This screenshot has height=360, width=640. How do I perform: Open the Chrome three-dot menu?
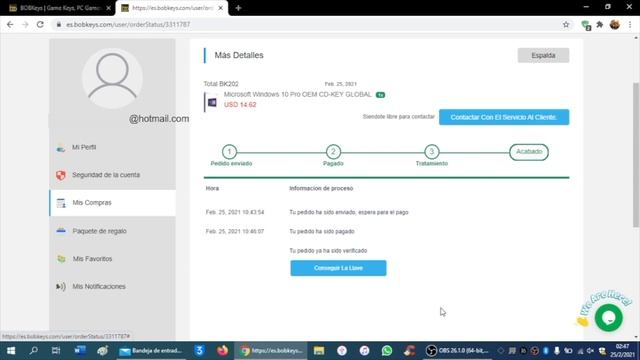click(630, 24)
